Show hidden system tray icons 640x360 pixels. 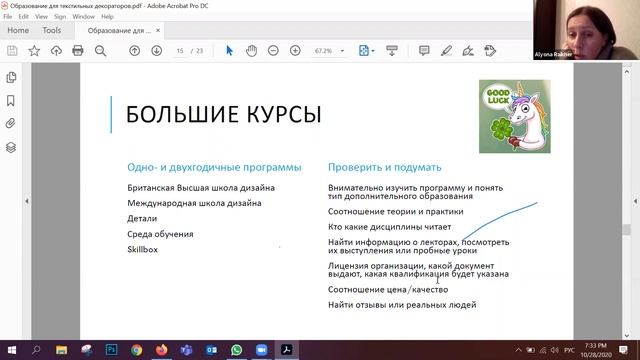pos(518,350)
